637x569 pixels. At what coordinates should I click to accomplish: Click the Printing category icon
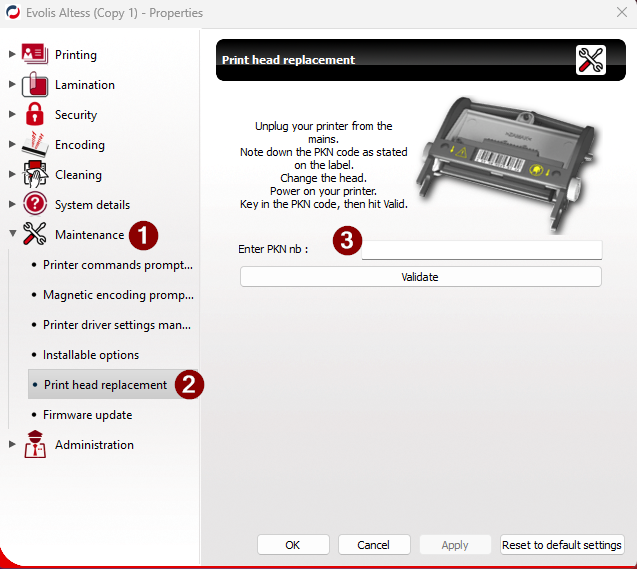35,54
